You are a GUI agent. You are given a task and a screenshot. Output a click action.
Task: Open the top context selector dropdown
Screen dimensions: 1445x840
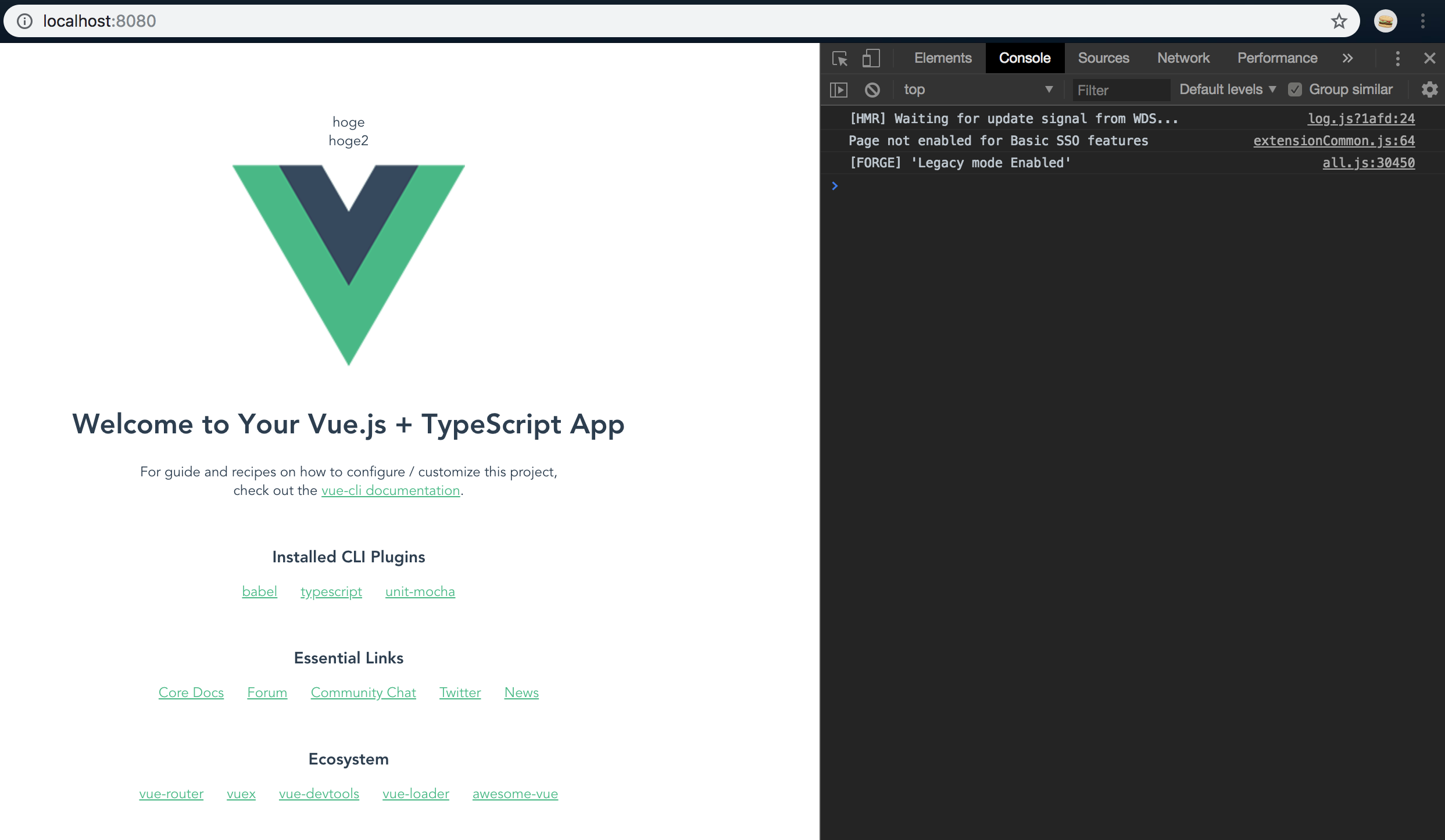point(978,89)
